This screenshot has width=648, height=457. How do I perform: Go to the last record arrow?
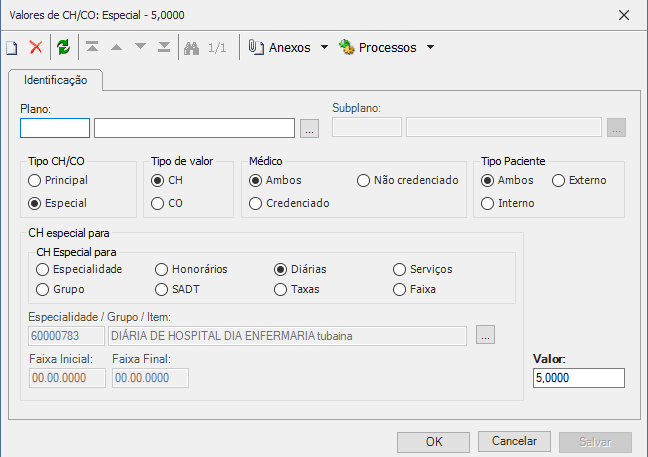tap(164, 47)
